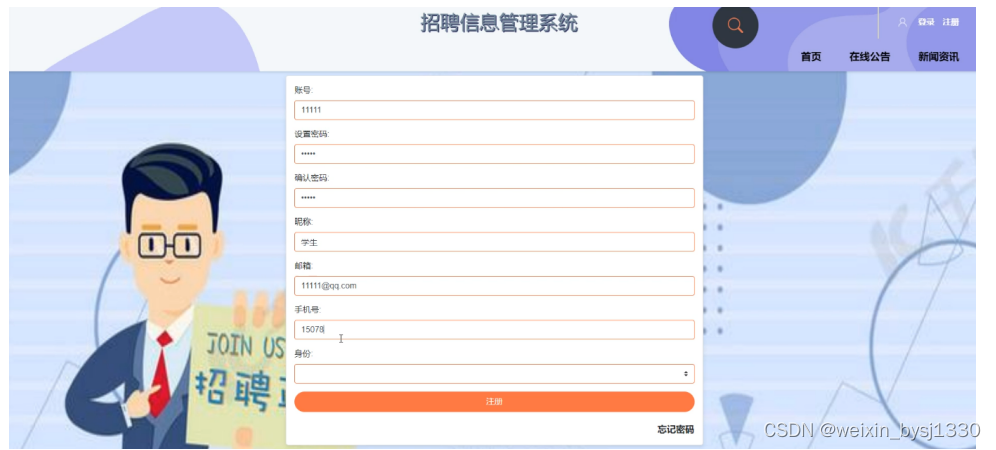The image size is (996, 450).
Task: Open 在线公告 menu item
Action: pyautogui.click(x=870, y=57)
